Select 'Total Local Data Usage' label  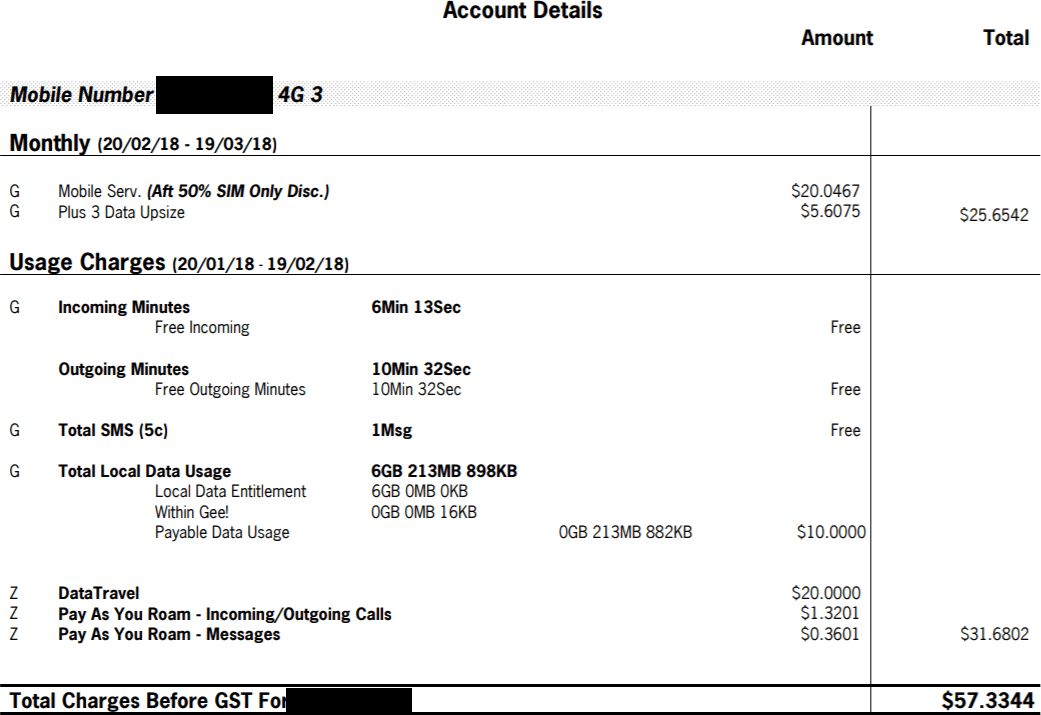coord(145,471)
